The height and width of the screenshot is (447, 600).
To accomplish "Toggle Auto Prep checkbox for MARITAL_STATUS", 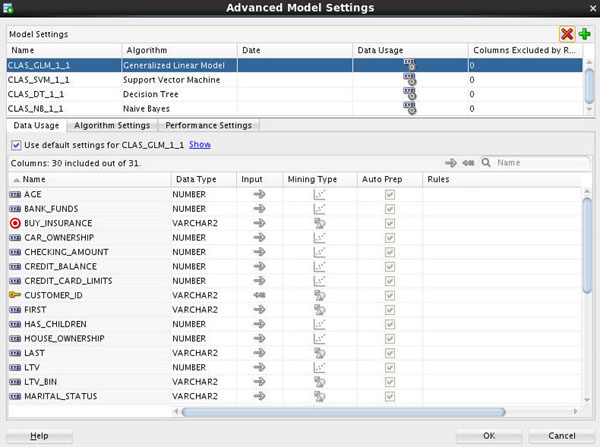I will click(390, 396).
